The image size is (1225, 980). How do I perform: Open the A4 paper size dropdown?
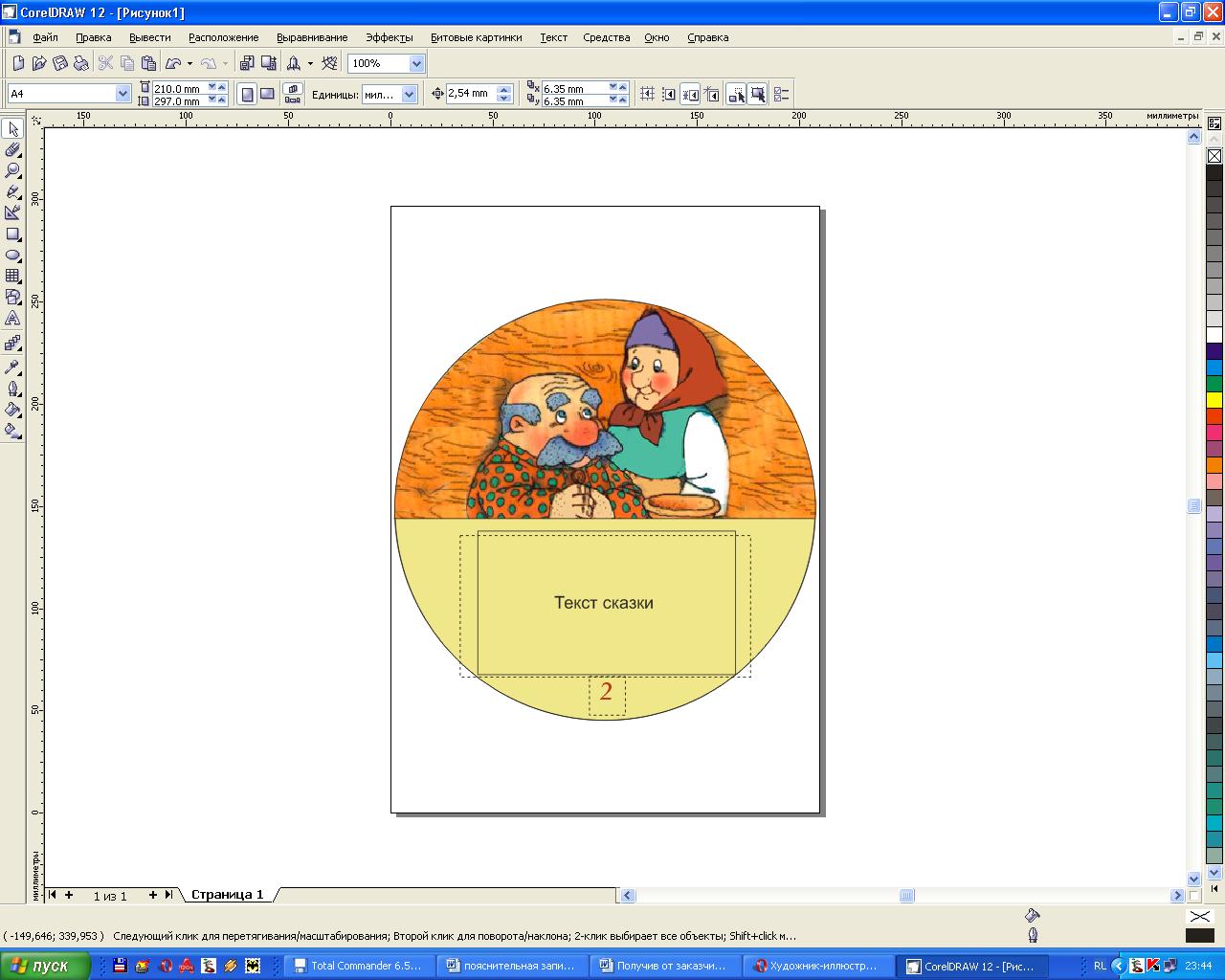(x=122, y=94)
